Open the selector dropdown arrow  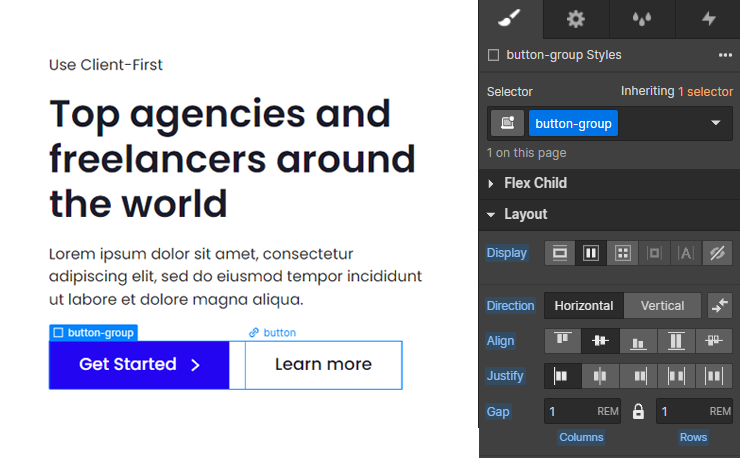coord(715,123)
